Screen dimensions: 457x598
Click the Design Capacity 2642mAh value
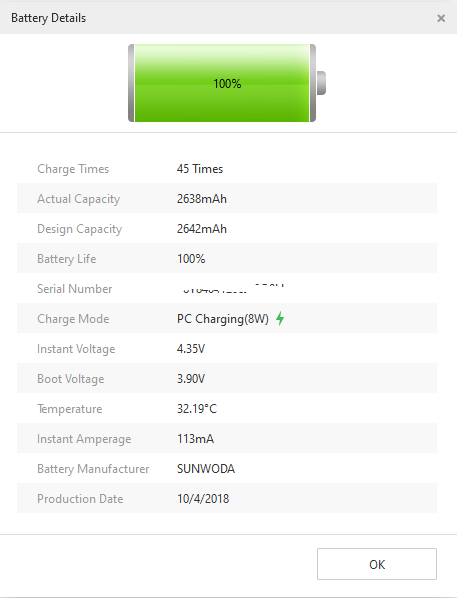201,229
